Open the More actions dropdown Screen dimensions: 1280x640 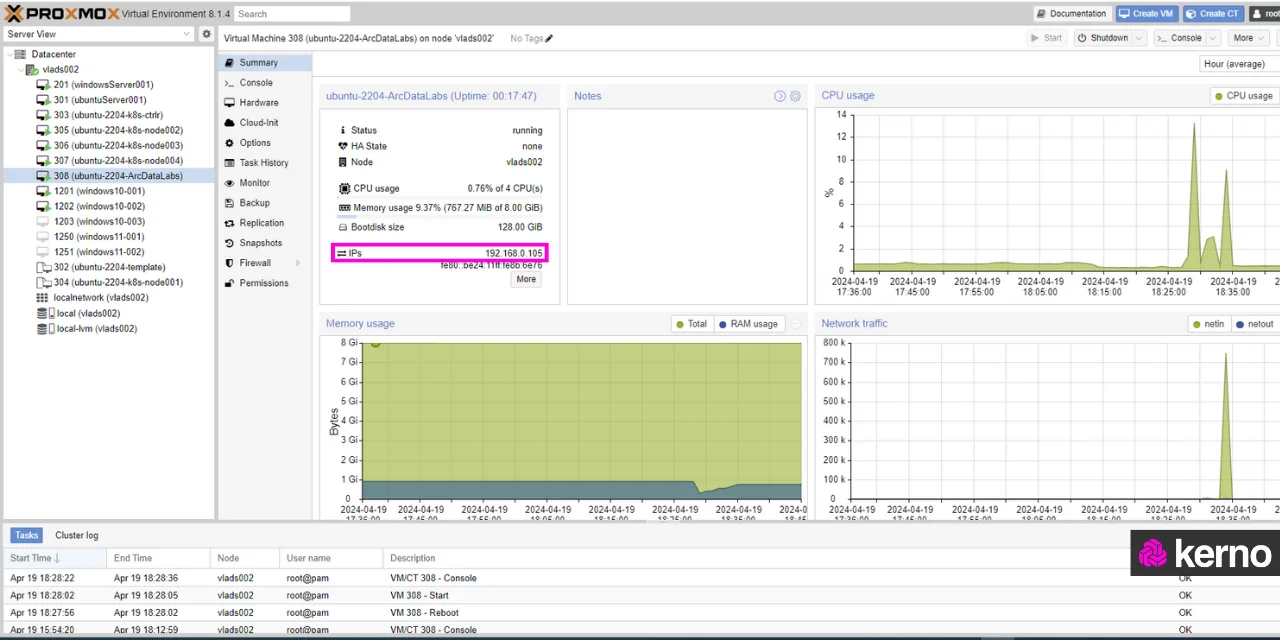coord(1248,38)
